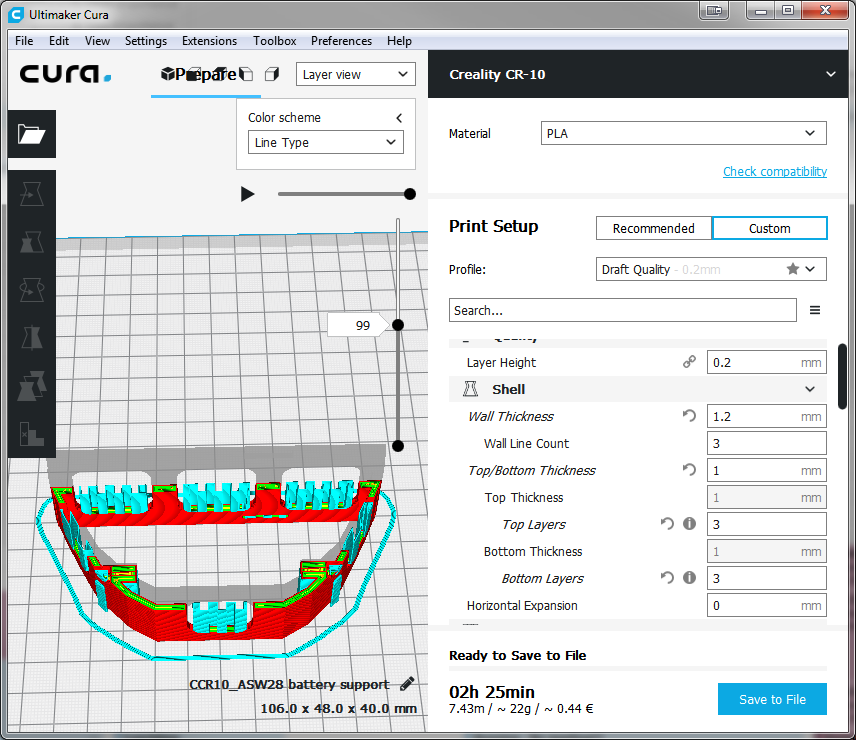
Task: Click the link icon next to Layer Height
Action: [x=689, y=362]
